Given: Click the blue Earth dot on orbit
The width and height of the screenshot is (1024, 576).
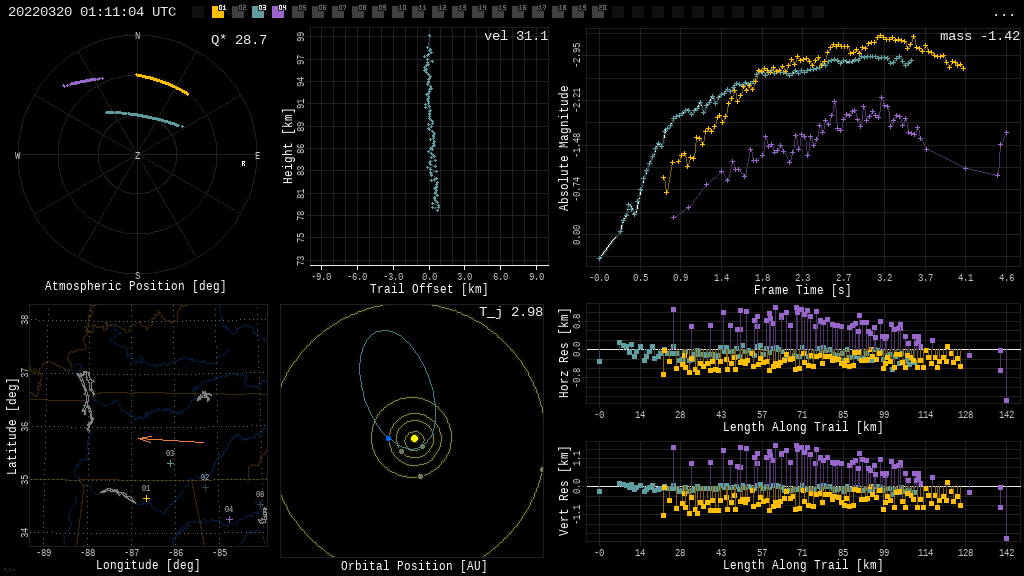Looking at the screenshot, I should 389,438.
